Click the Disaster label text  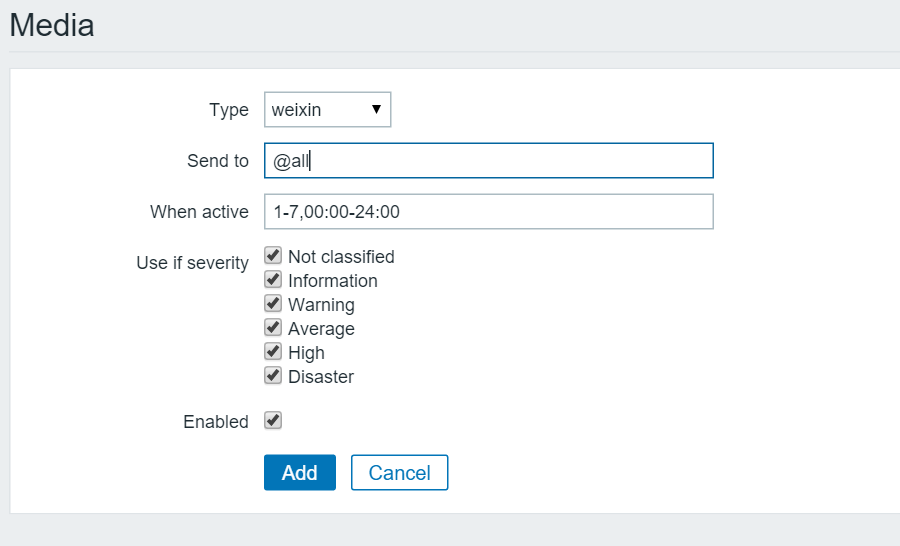pos(320,377)
